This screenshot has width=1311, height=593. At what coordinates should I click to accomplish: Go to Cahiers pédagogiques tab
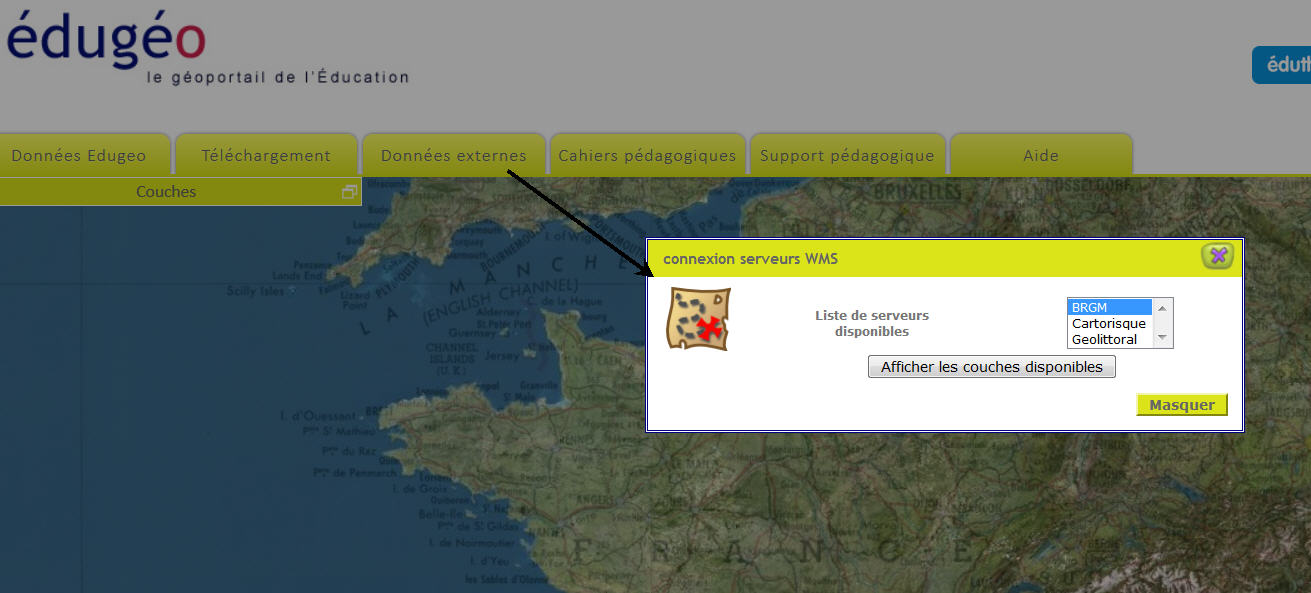[x=647, y=155]
